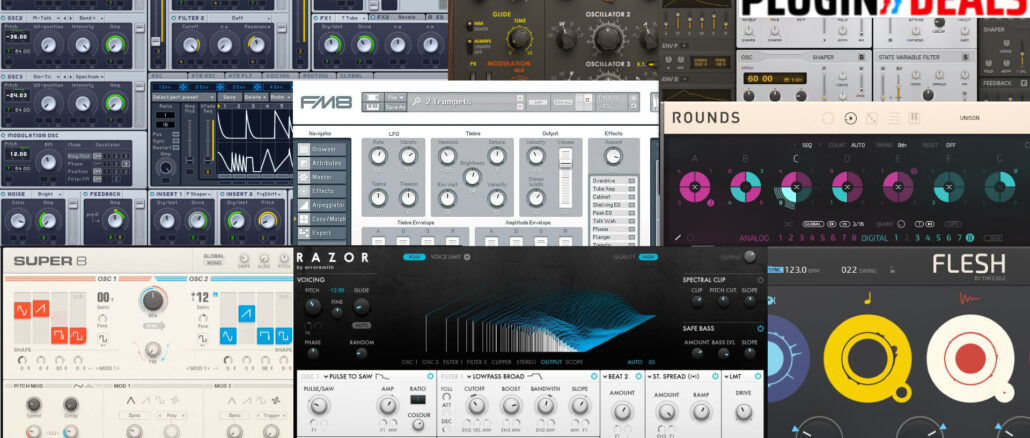Viewport: 1030px width, 438px height.
Task: Open the File dropdown in FM8
Action: coord(395,97)
